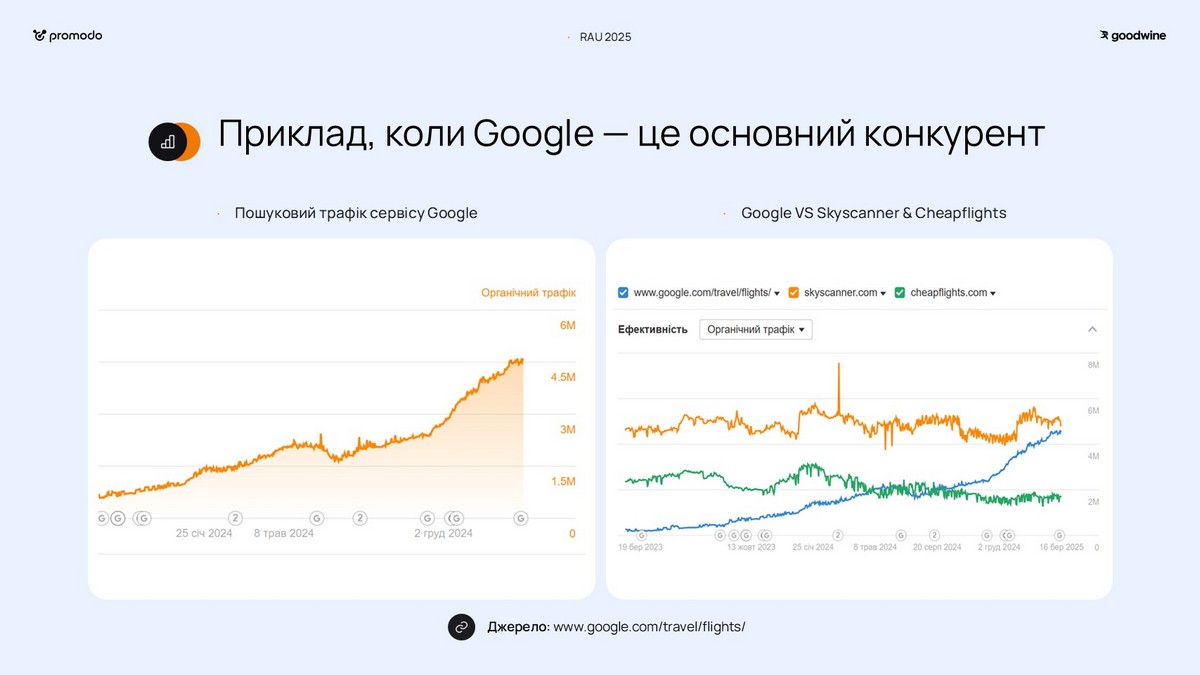Click the bar chart icon beside the title
This screenshot has width=1200, height=675.
tap(169, 142)
